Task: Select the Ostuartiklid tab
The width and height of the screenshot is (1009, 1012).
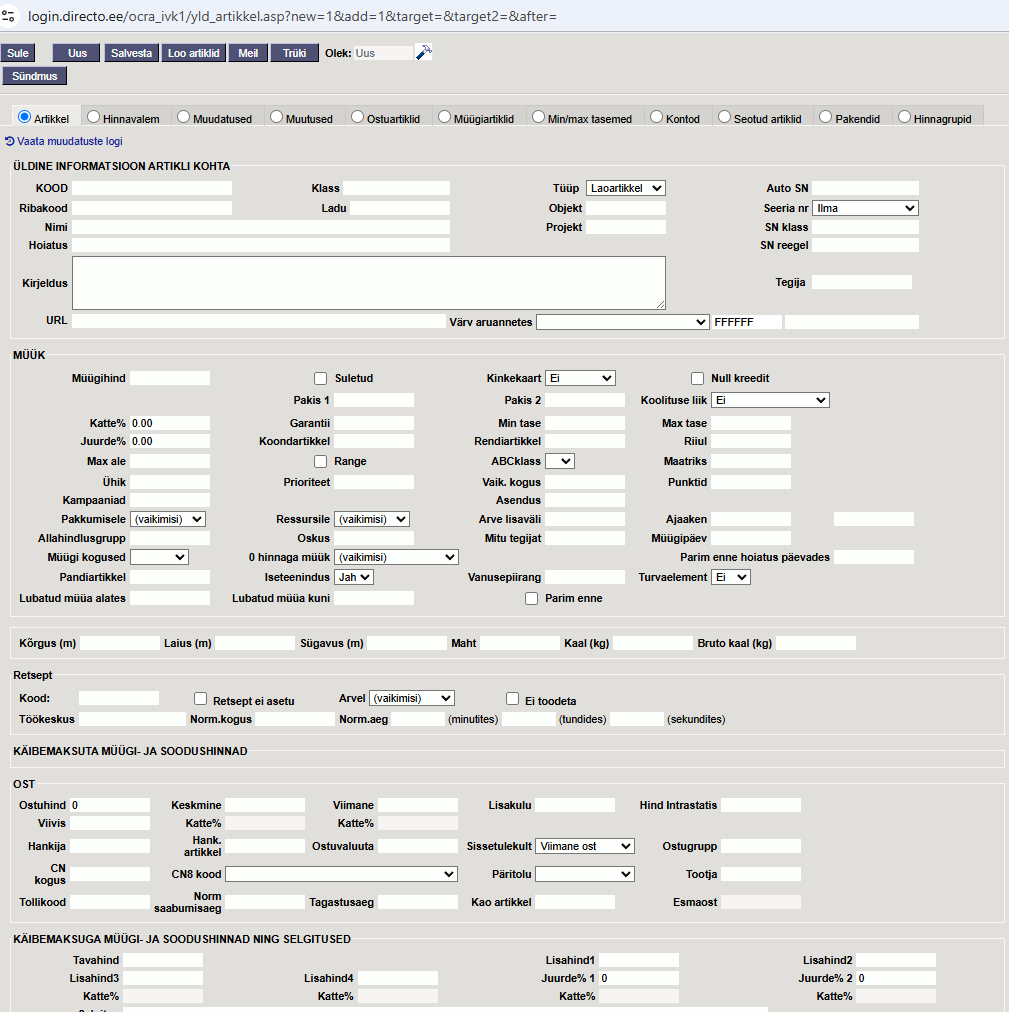Action: 385,118
